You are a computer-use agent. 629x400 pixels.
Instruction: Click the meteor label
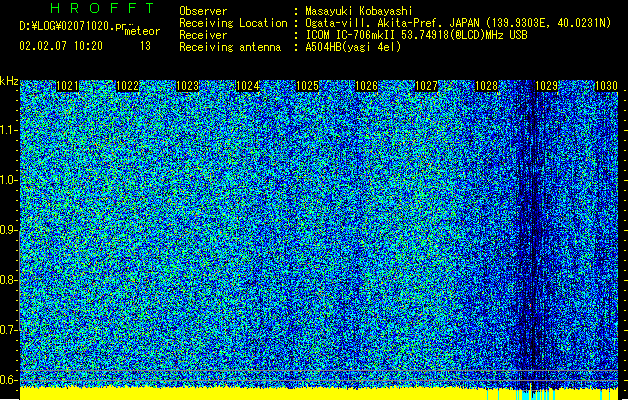click(x=142, y=31)
